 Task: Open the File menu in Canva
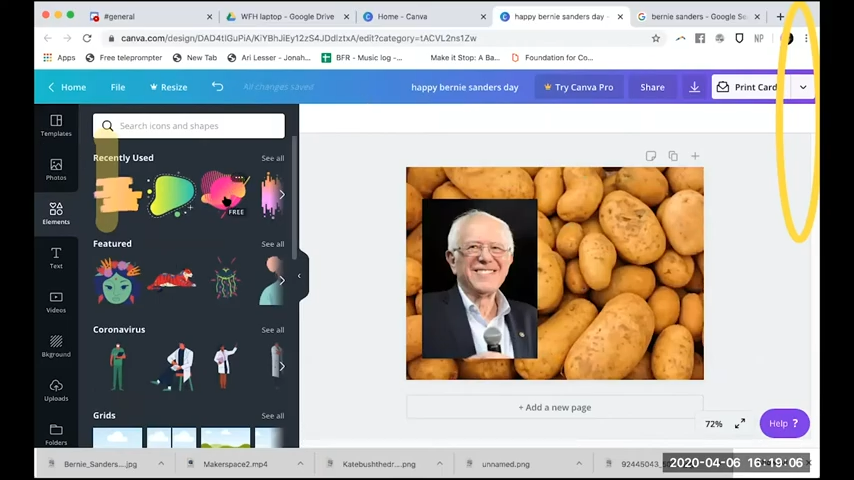point(118,87)
